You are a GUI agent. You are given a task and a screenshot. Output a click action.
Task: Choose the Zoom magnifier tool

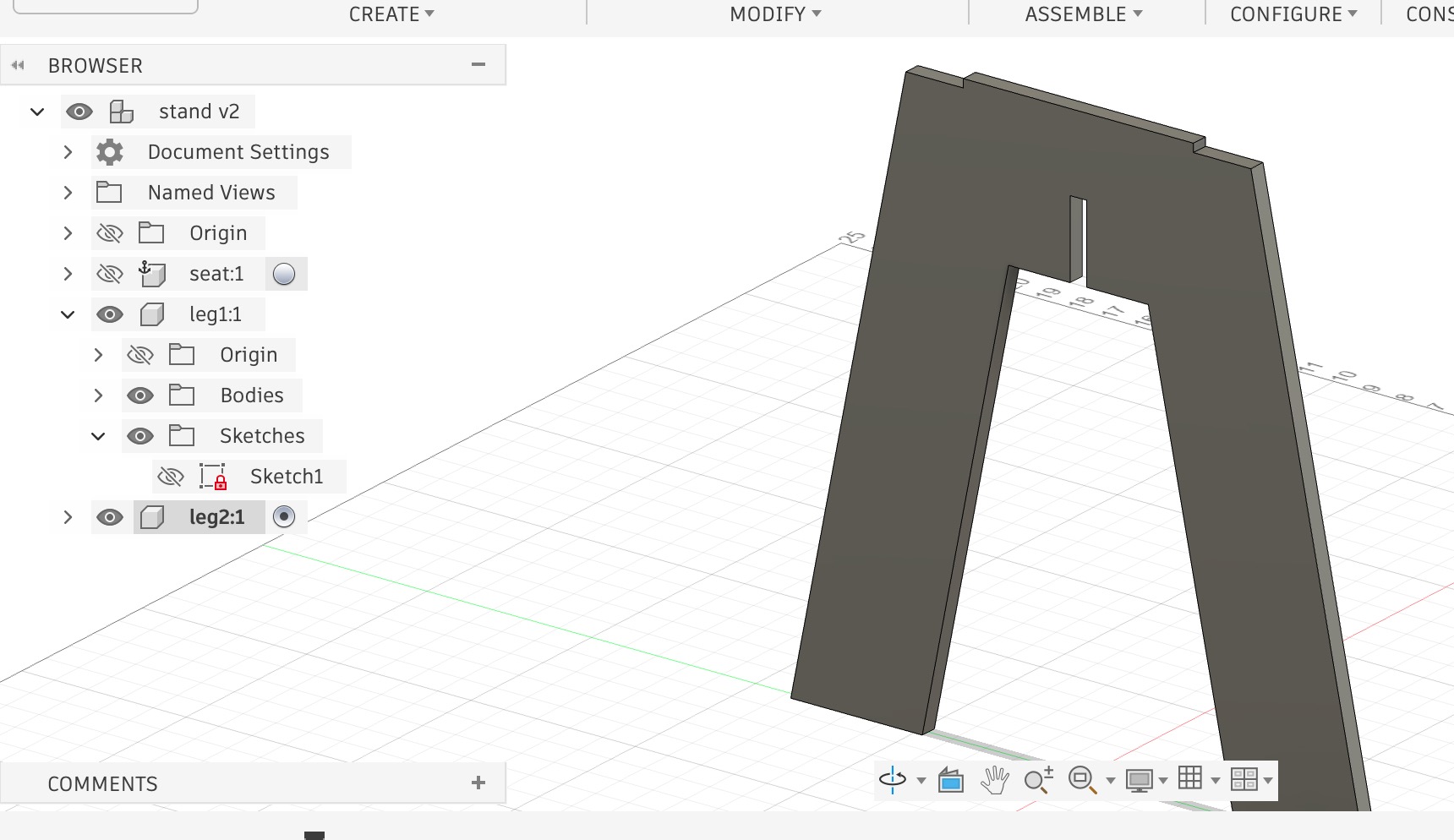(1038, 780)
